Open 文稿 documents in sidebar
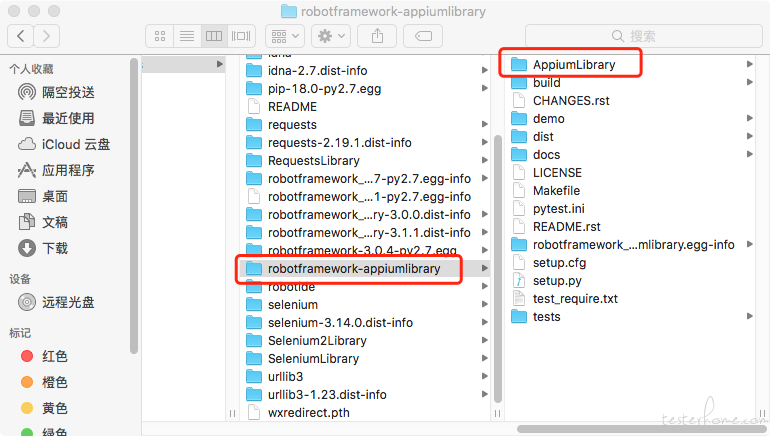770x436 pixels. coord(43,222)
